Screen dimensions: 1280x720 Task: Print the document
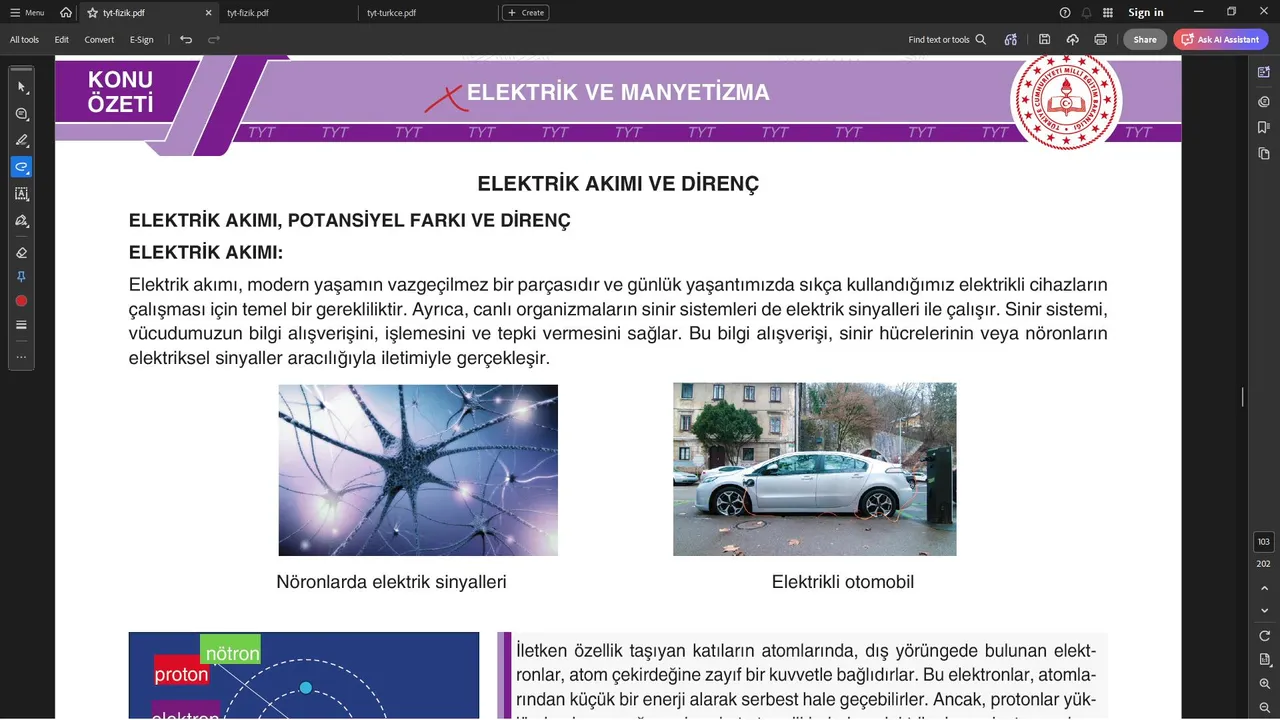click(1101, 40)
